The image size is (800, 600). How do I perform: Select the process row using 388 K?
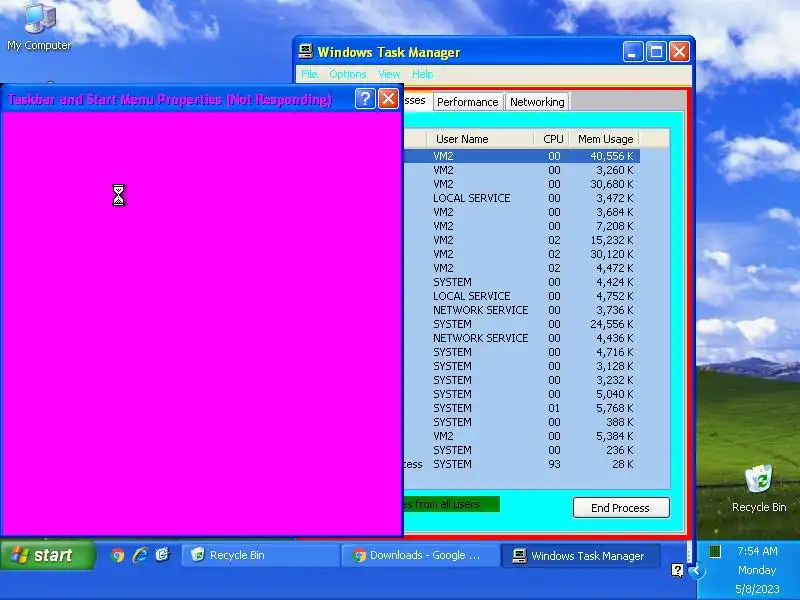[521, 422]
